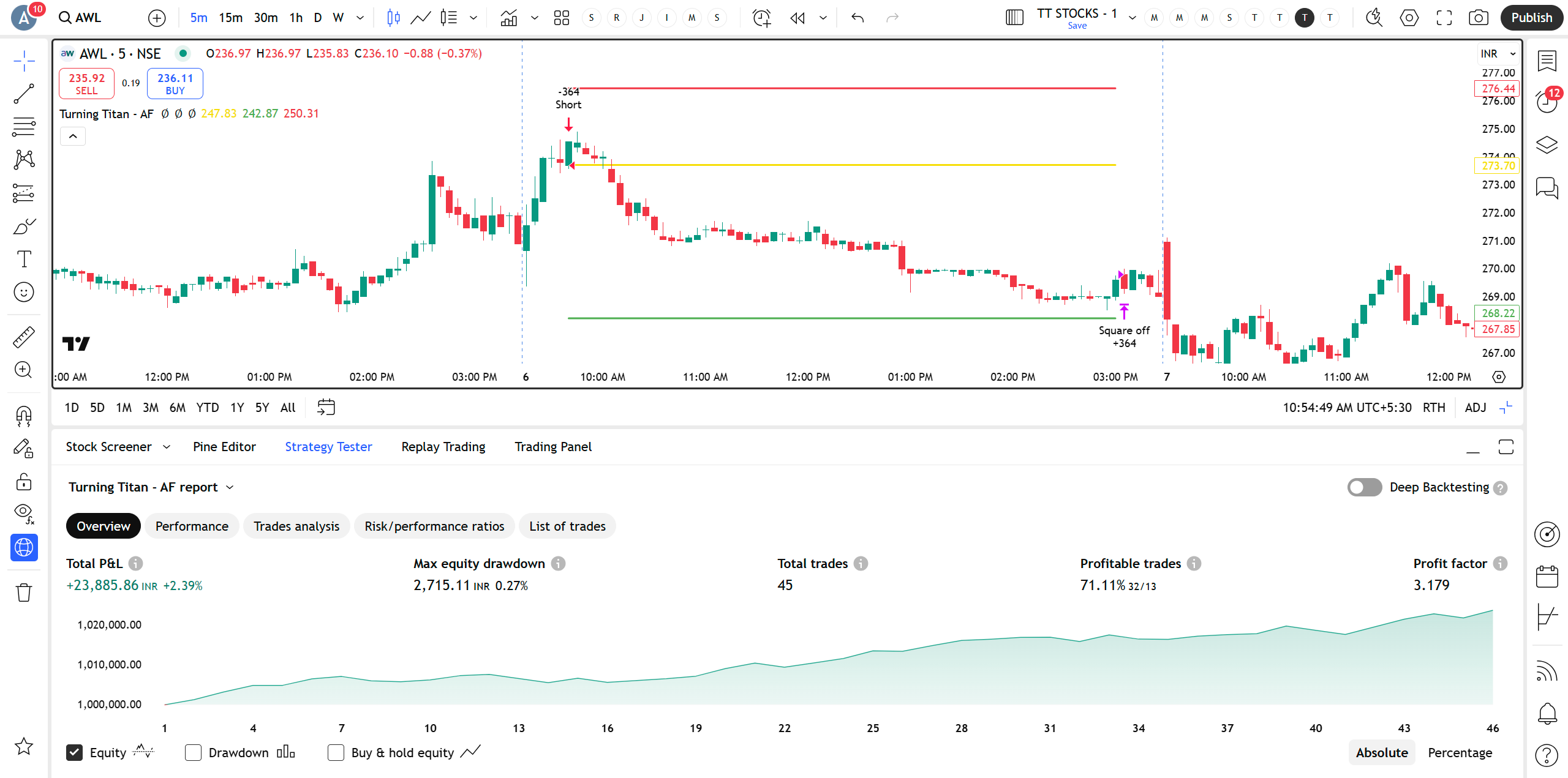This screenshot has height=778, width=1568.
Task: Open the List of trades tab
Action: (567, 526)
